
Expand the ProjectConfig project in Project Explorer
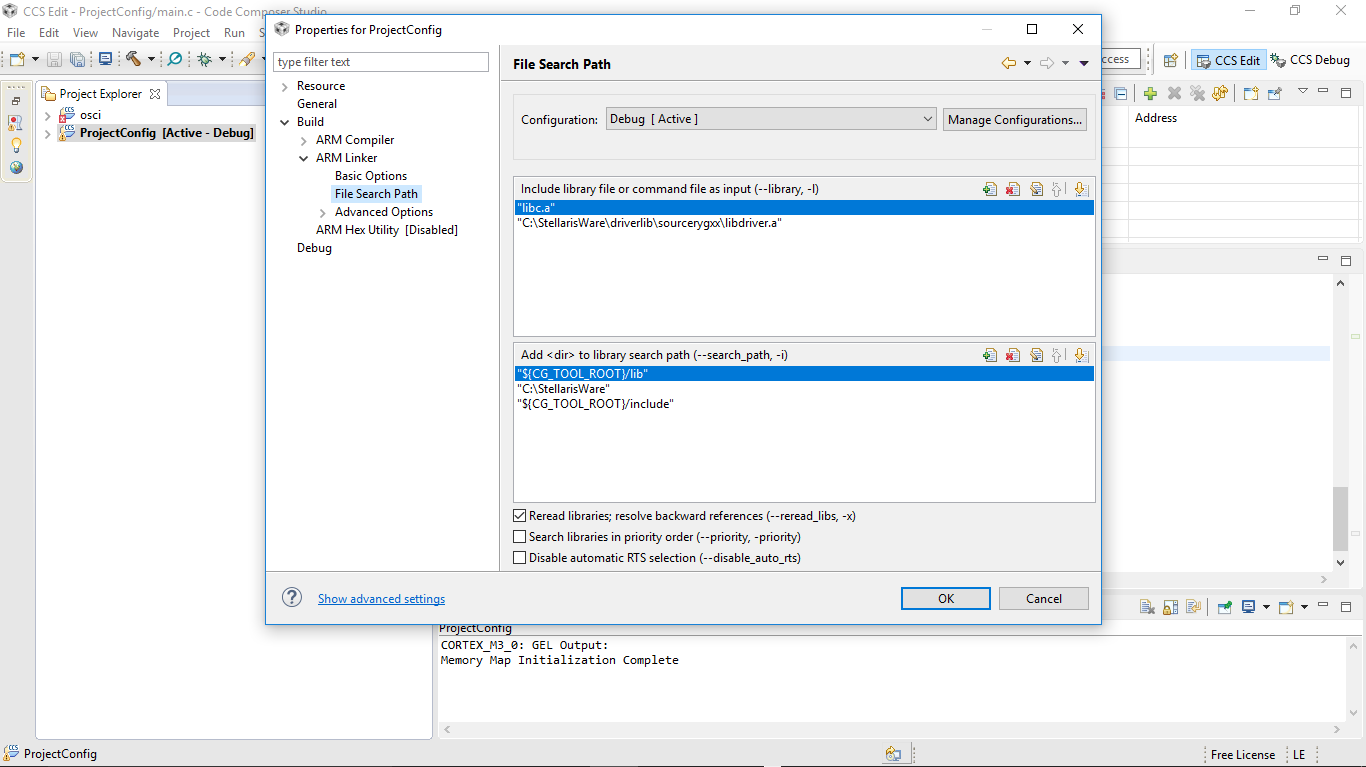[47, 134]
